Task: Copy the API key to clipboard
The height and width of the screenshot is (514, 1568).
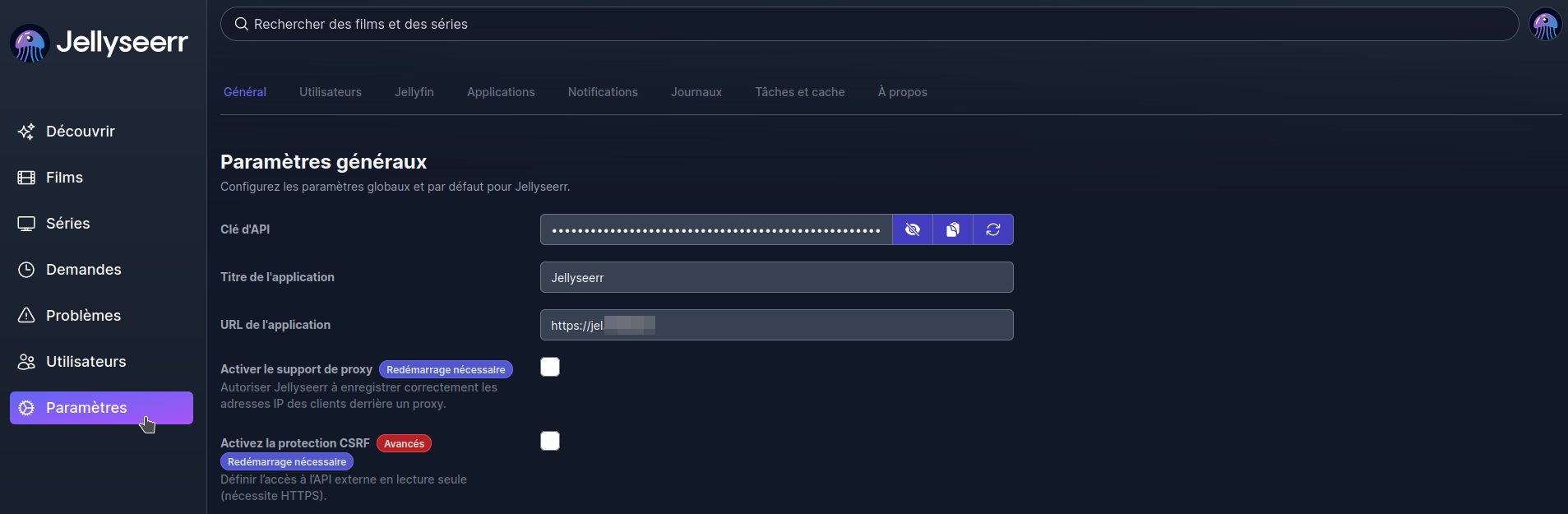Action: pyautogui.click(x=953, y=229)
